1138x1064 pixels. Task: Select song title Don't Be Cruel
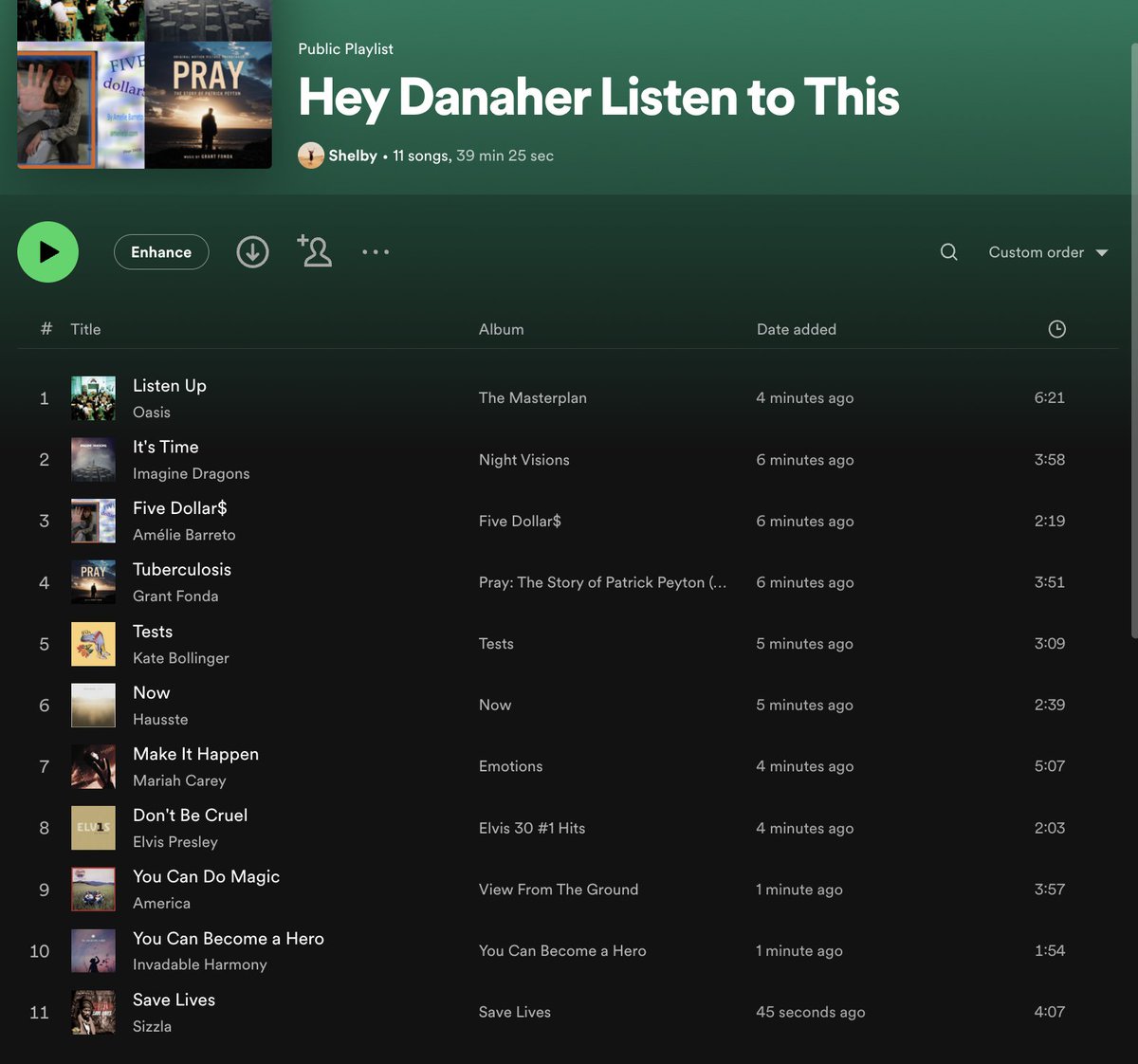point(191,816)
